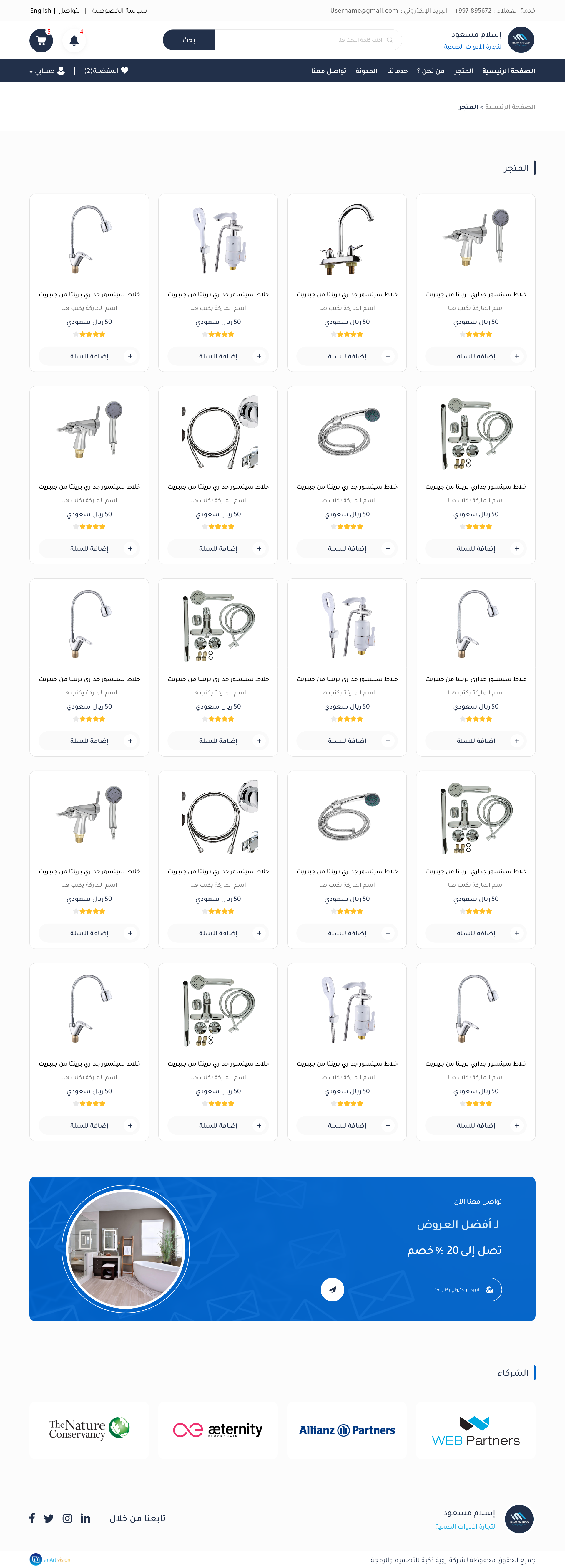Expand the حسابي account dropdown
The height and width of the screenshot is (1568, 565).
pos(47,71)
